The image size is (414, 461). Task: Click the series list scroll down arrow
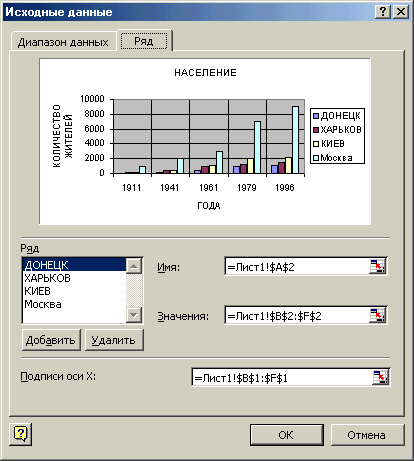[x=134, y=315]
